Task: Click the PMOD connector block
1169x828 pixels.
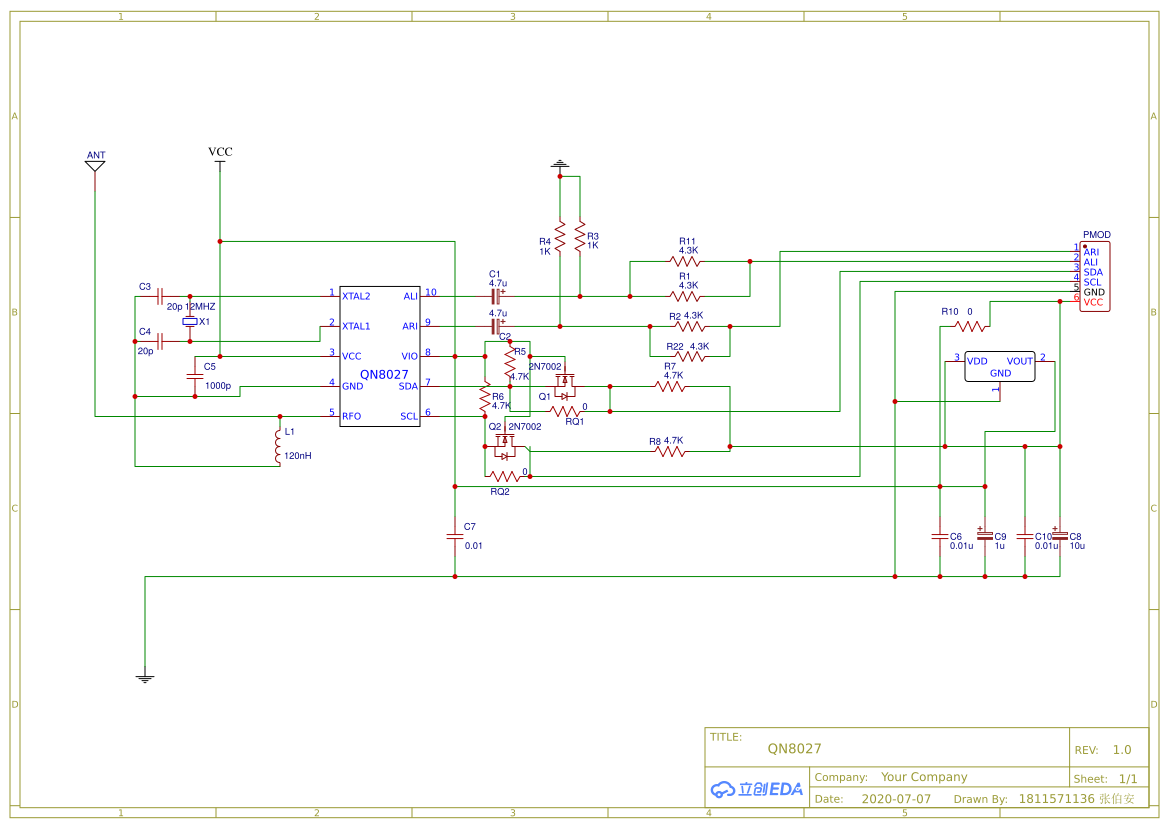Action: tap(1095, 276)
